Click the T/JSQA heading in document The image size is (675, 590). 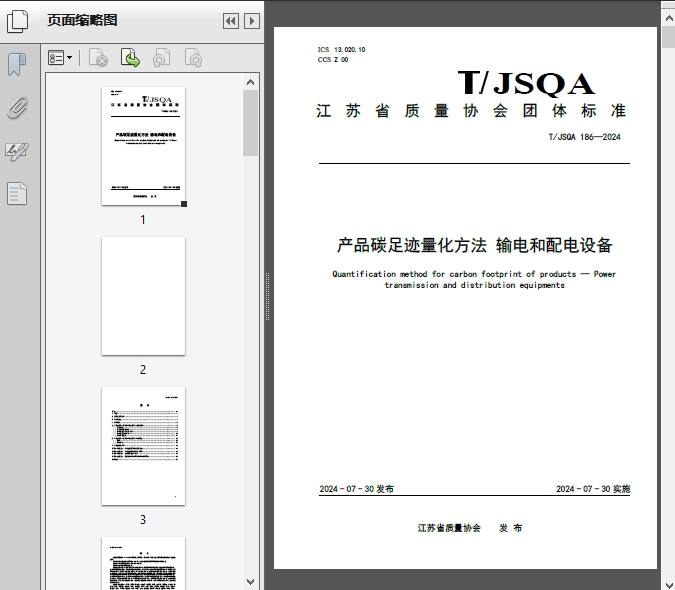click(526, 83)
